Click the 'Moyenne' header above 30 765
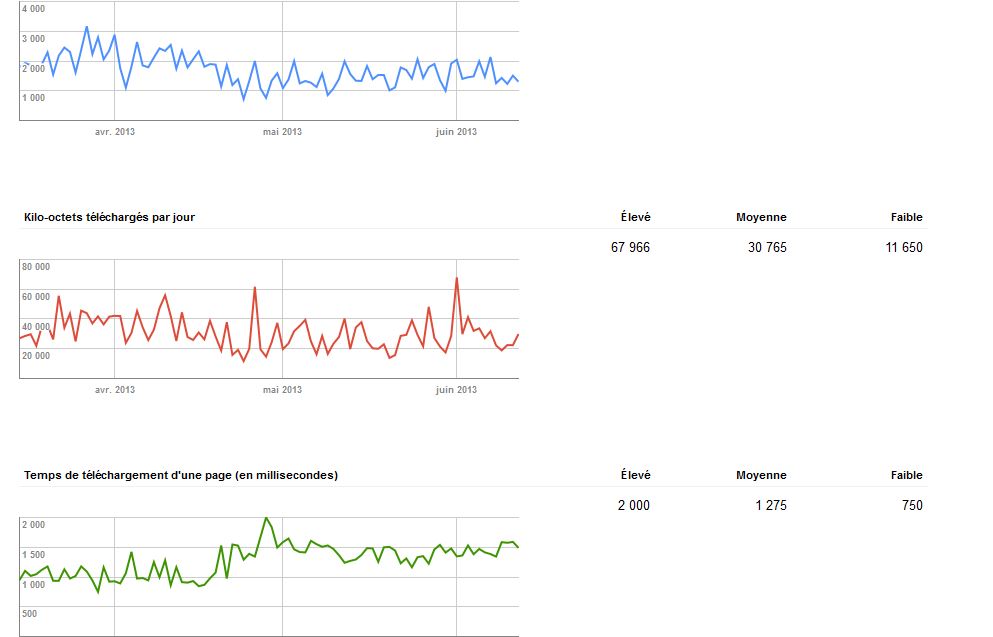Screen dimensions: 993x637 click(761, 217)
